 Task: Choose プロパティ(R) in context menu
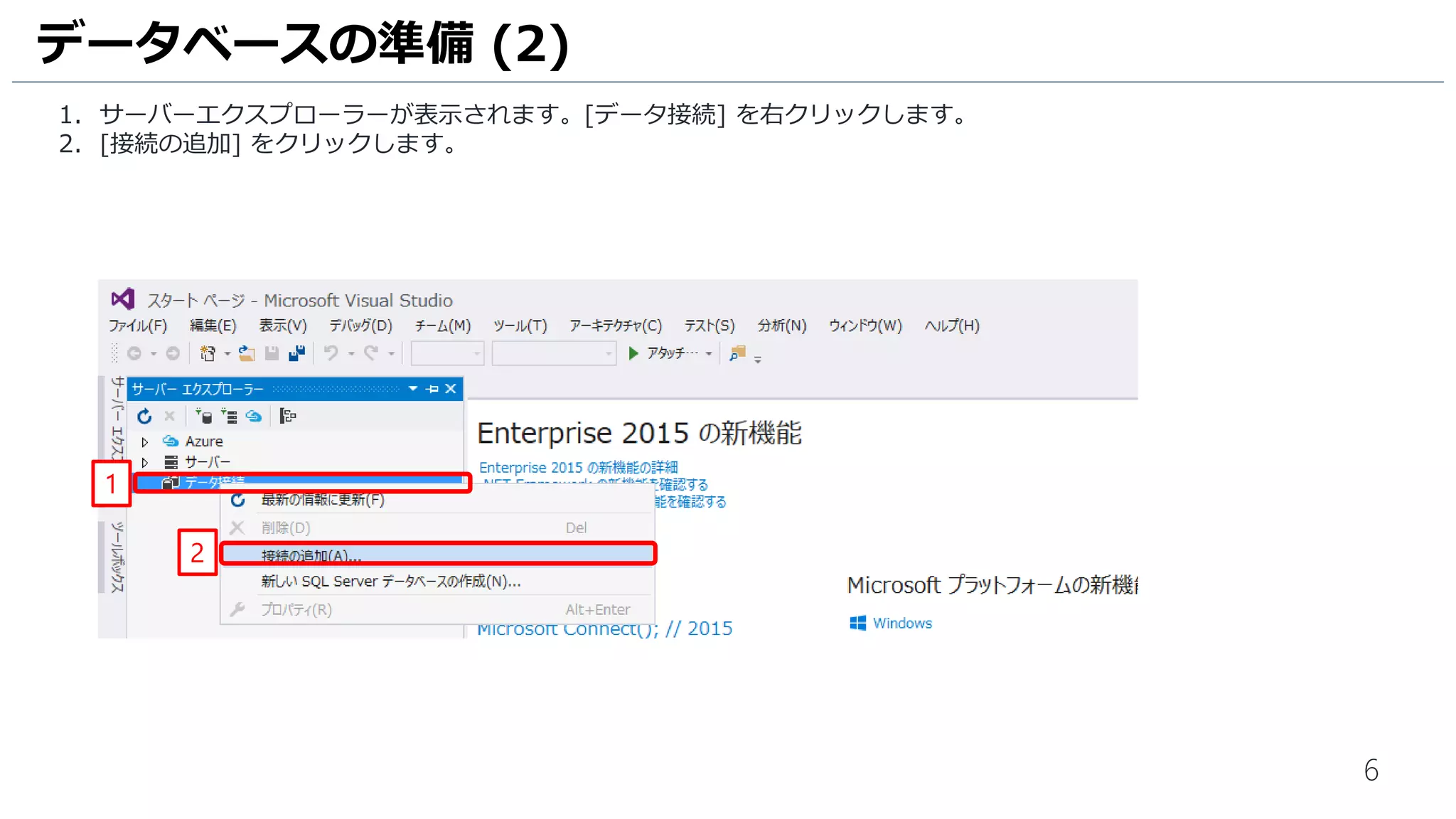coord(437,609)
